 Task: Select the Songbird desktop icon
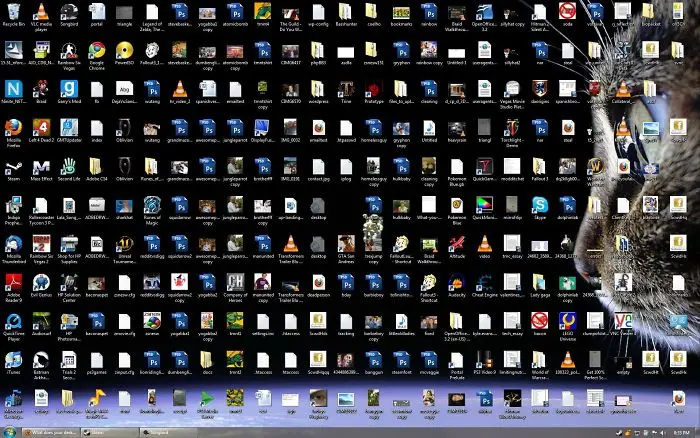coord(69,13)
